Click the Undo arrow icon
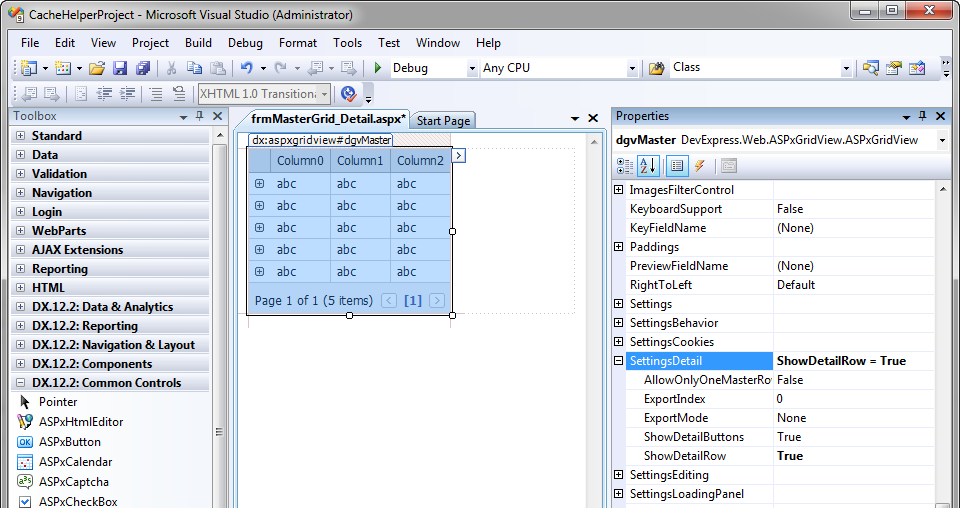Viewport: 960px width, 508px height. (246, 68)
